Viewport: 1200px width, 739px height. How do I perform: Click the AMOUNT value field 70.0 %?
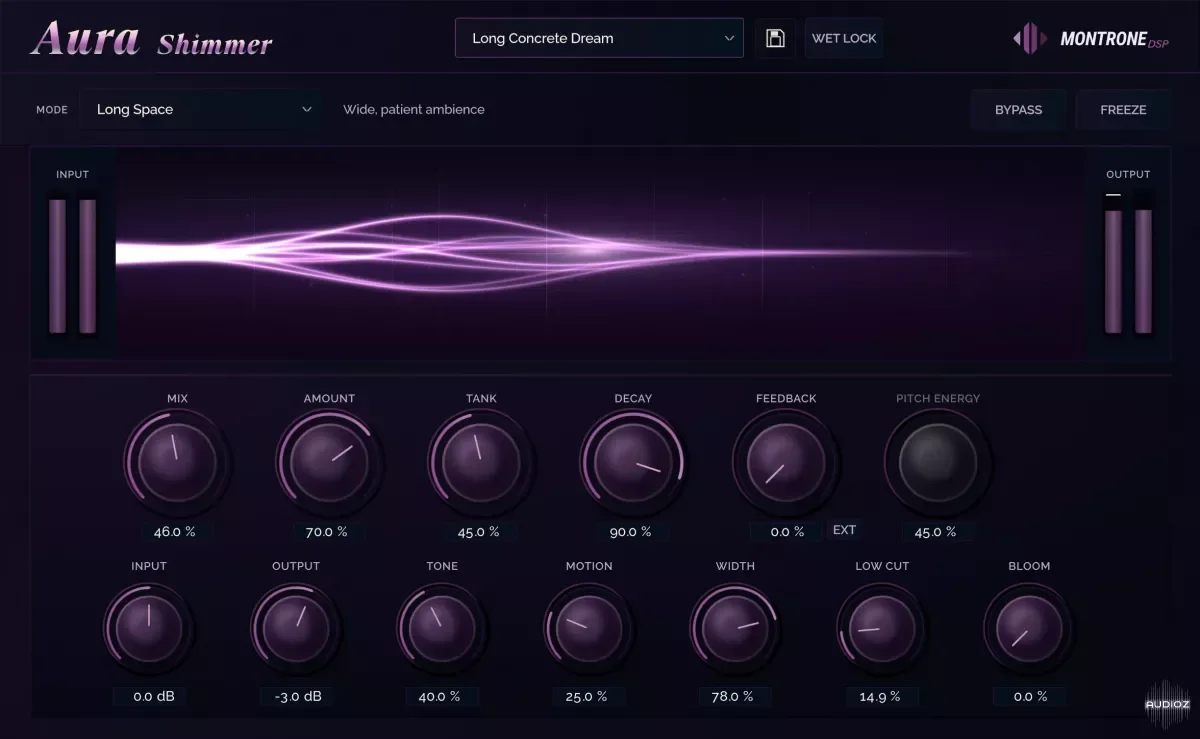tap(328, 532)
